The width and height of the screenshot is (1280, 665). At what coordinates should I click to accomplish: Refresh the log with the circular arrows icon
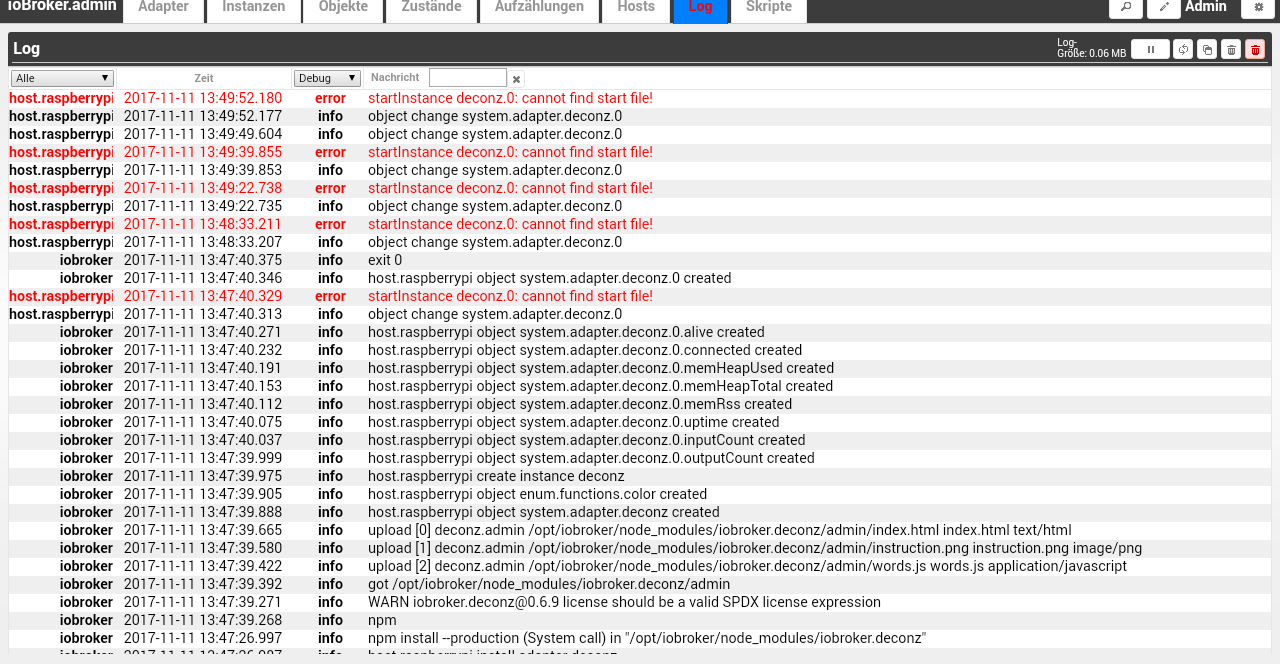[1183, 49]
